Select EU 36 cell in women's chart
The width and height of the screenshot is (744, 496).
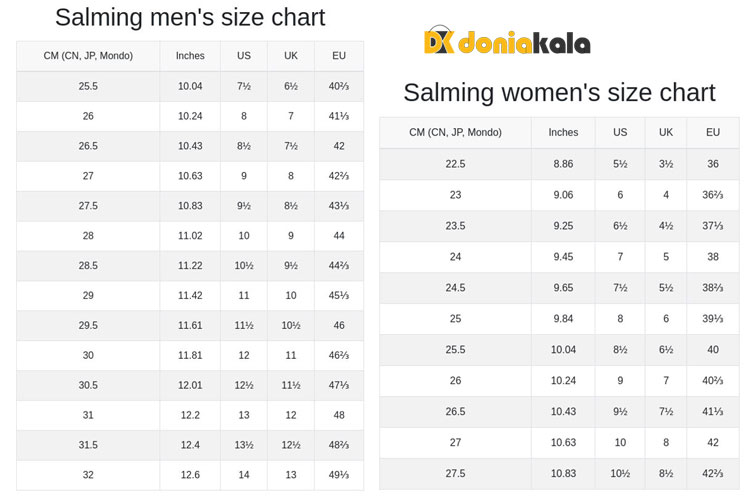pyautogui.click(x=713, y=164)
